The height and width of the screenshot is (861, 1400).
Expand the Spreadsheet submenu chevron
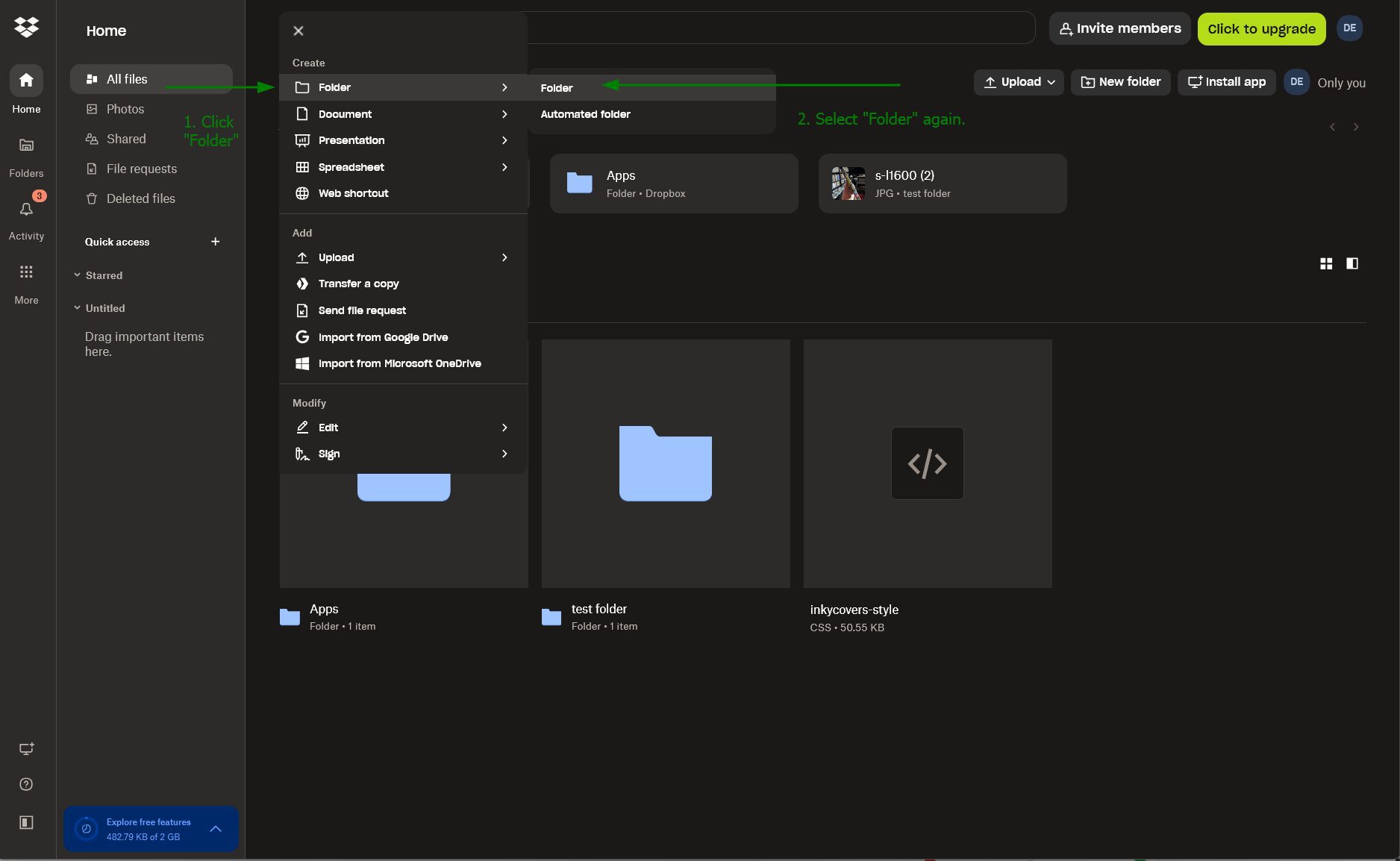[x=504, y=167]
